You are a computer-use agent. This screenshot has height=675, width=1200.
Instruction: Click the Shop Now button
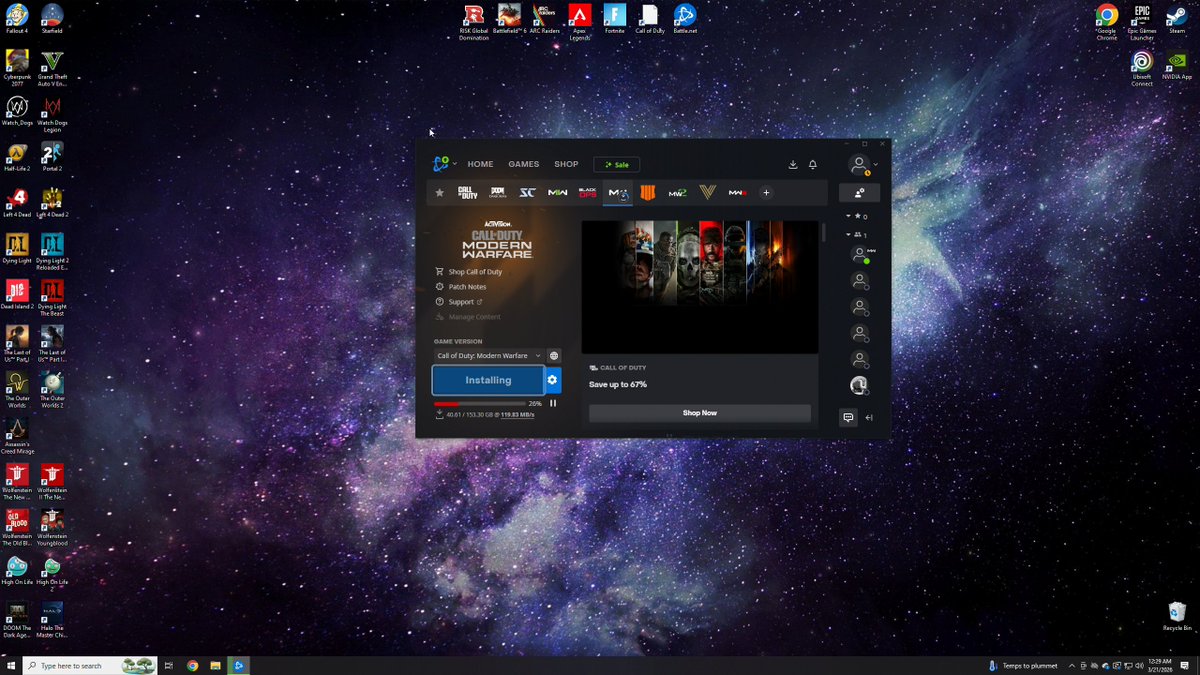(x=700, y=413)
